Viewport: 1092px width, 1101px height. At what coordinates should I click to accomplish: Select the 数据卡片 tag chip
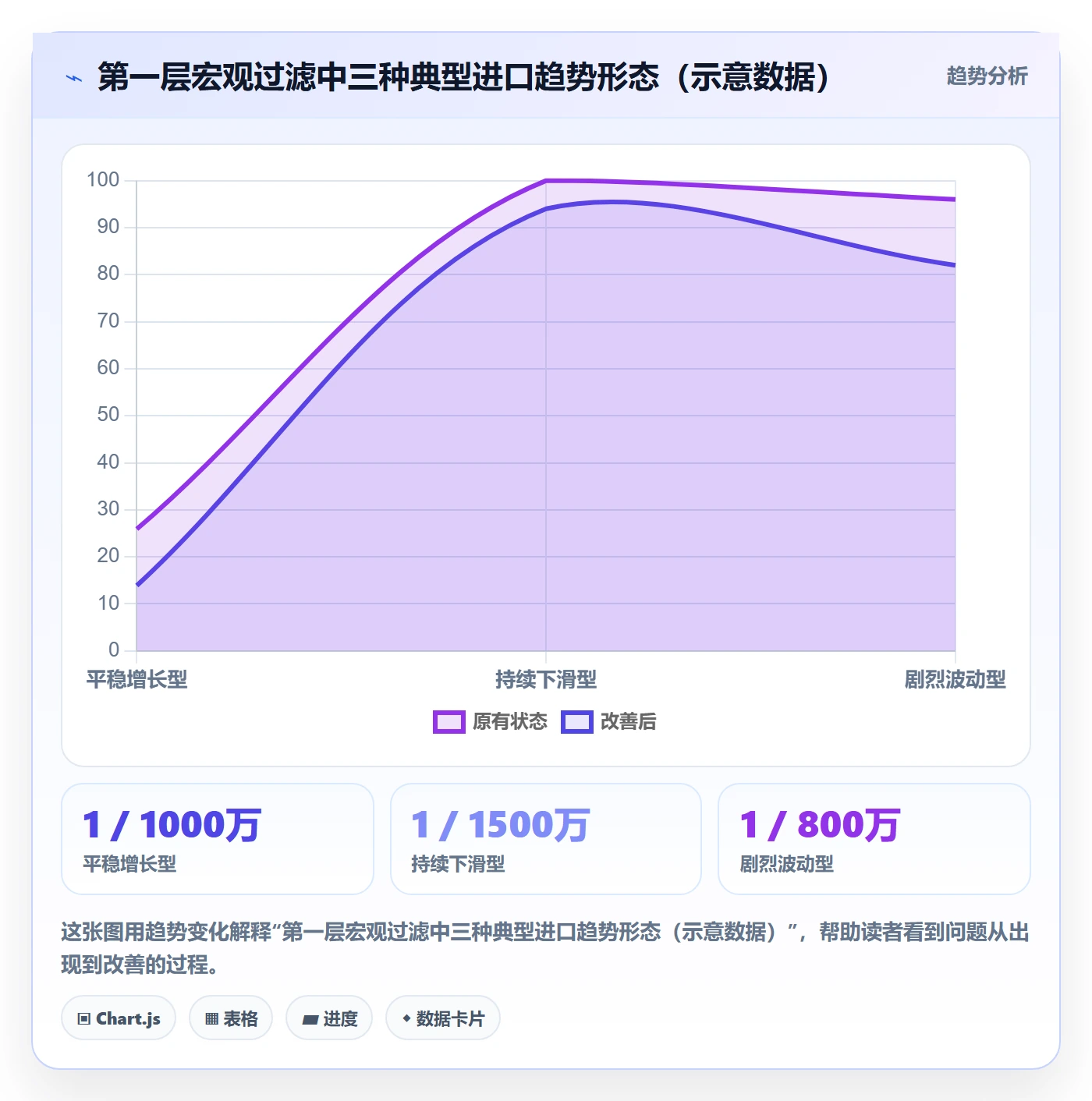(443, 1018)
